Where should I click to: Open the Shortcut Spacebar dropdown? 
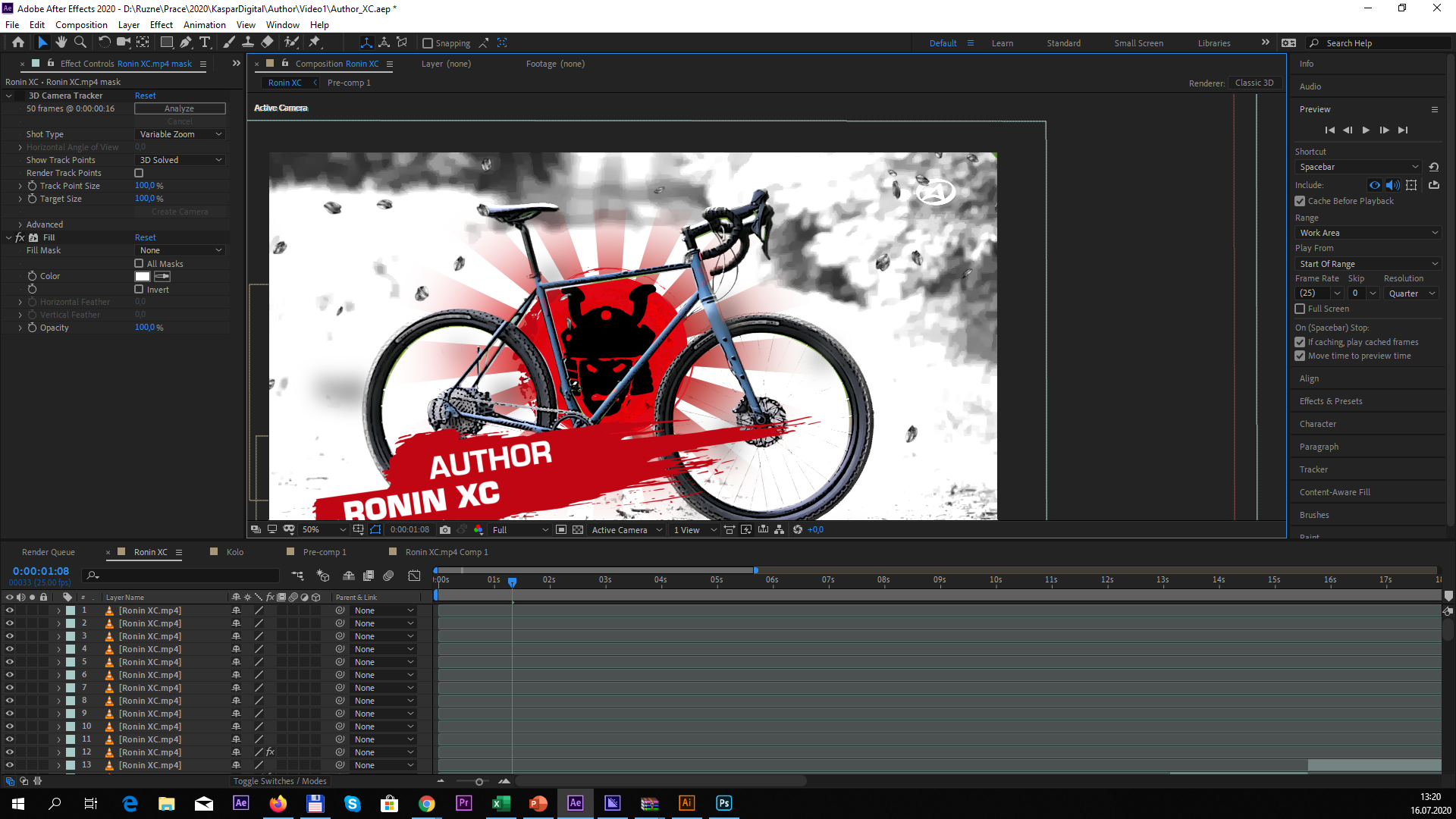tap(1358, 167)
